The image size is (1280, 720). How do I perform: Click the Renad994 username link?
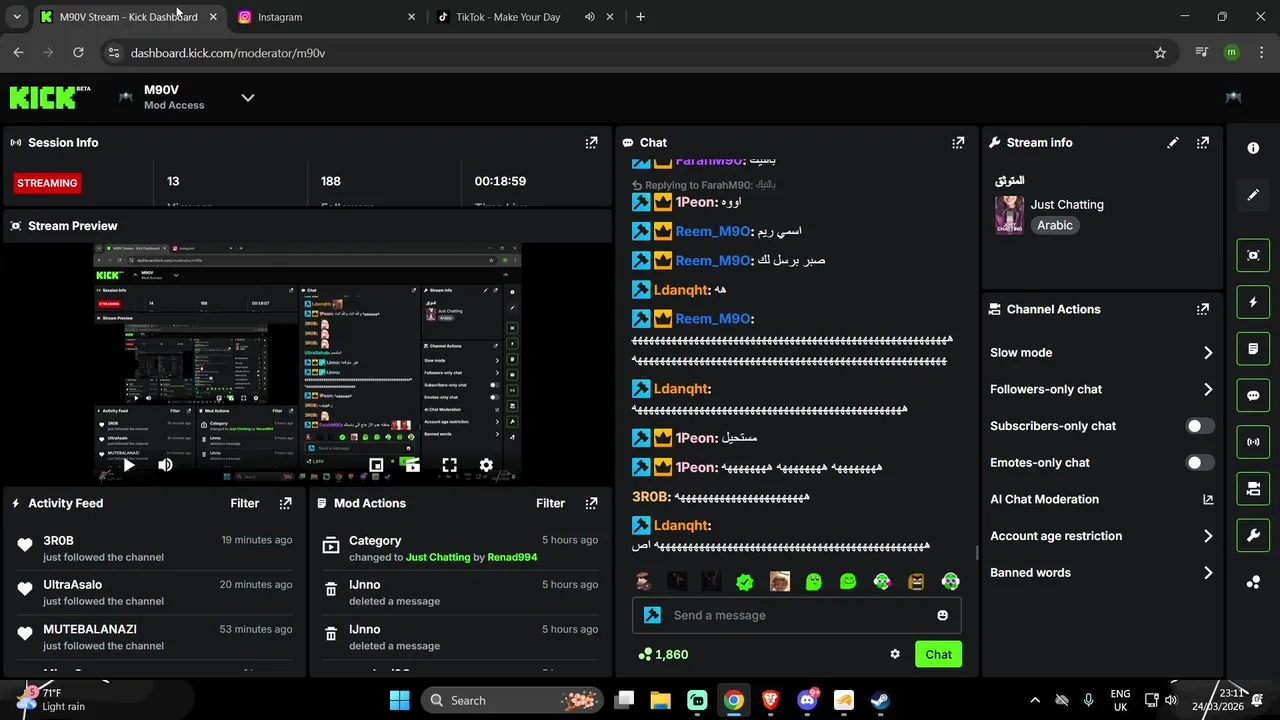point(512,558)
